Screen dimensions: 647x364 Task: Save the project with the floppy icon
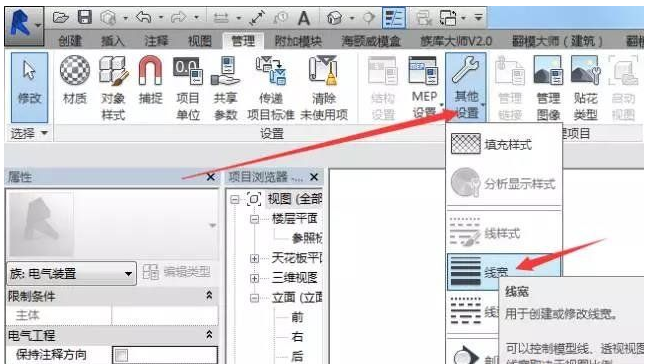coord(85,17)
